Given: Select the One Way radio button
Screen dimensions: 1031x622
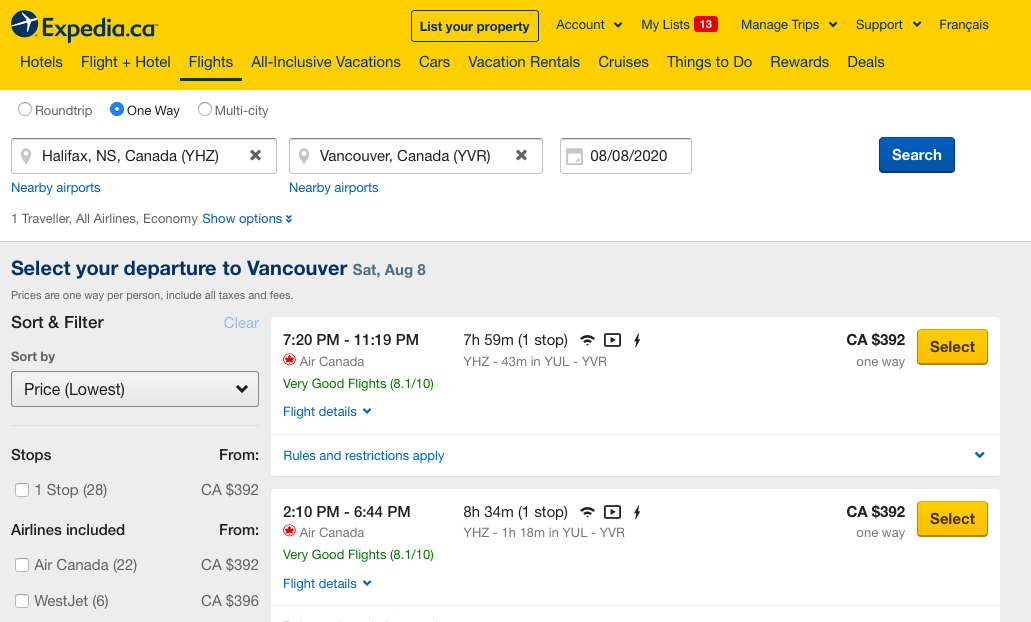Looking at the screenshot, I should click(117, 109).
